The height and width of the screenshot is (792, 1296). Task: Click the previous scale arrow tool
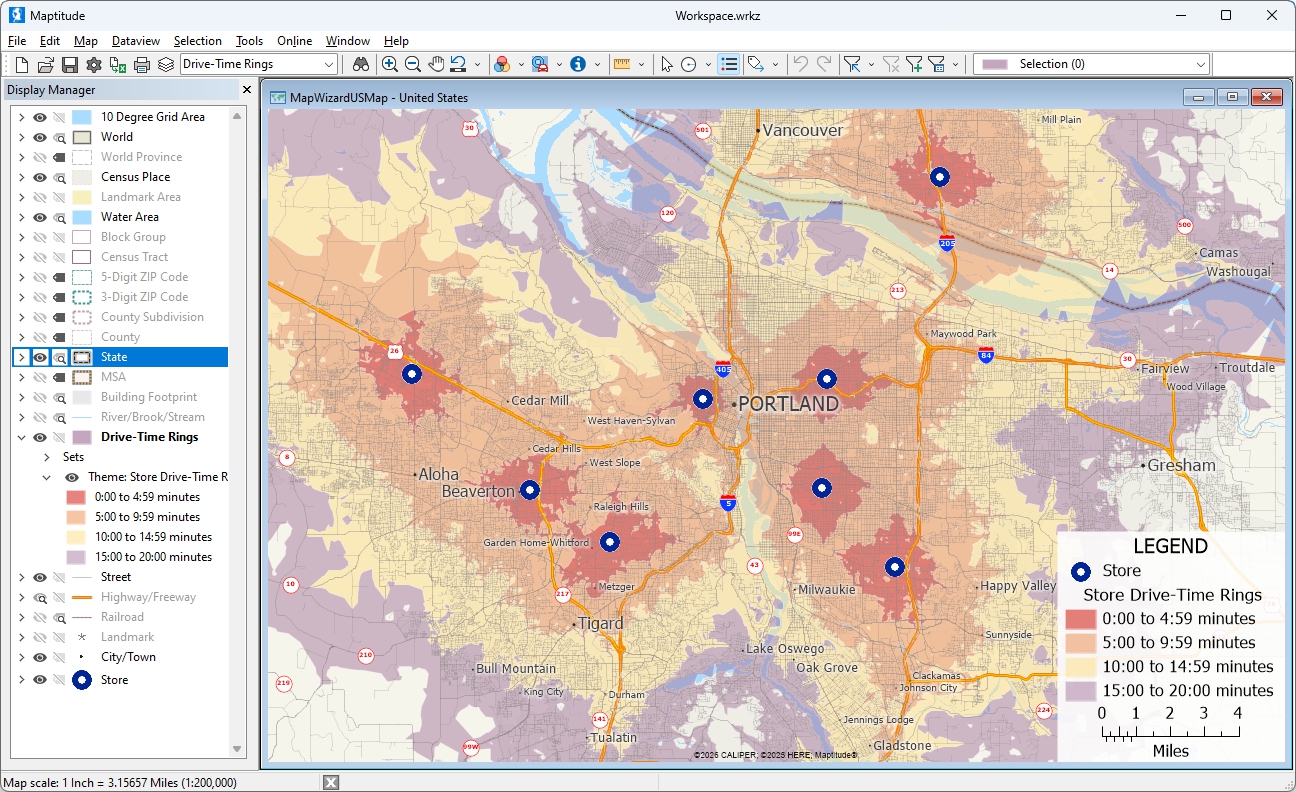(x=459, y=64)
